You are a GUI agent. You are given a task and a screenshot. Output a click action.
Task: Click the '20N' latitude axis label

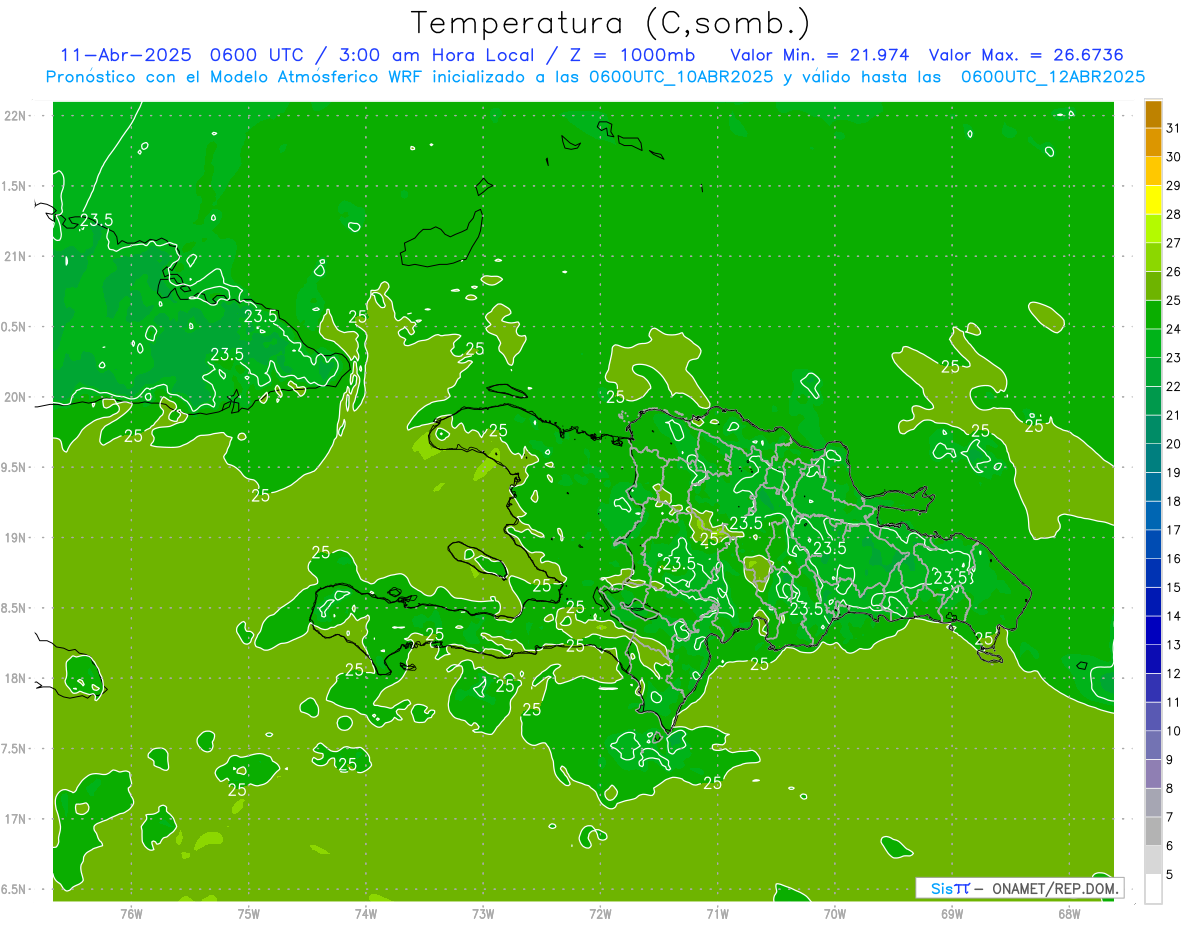15,397
